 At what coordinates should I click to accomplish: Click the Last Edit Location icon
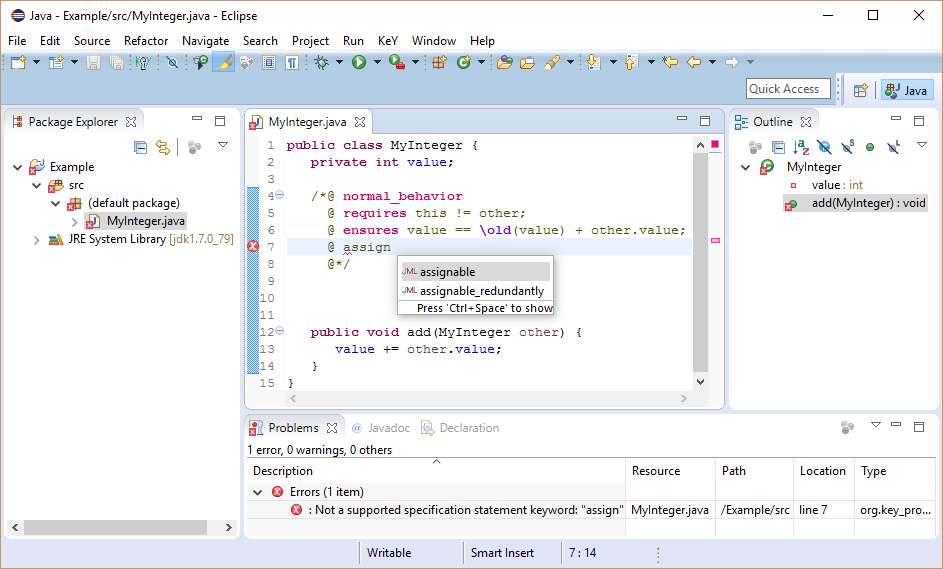point(670,62)
